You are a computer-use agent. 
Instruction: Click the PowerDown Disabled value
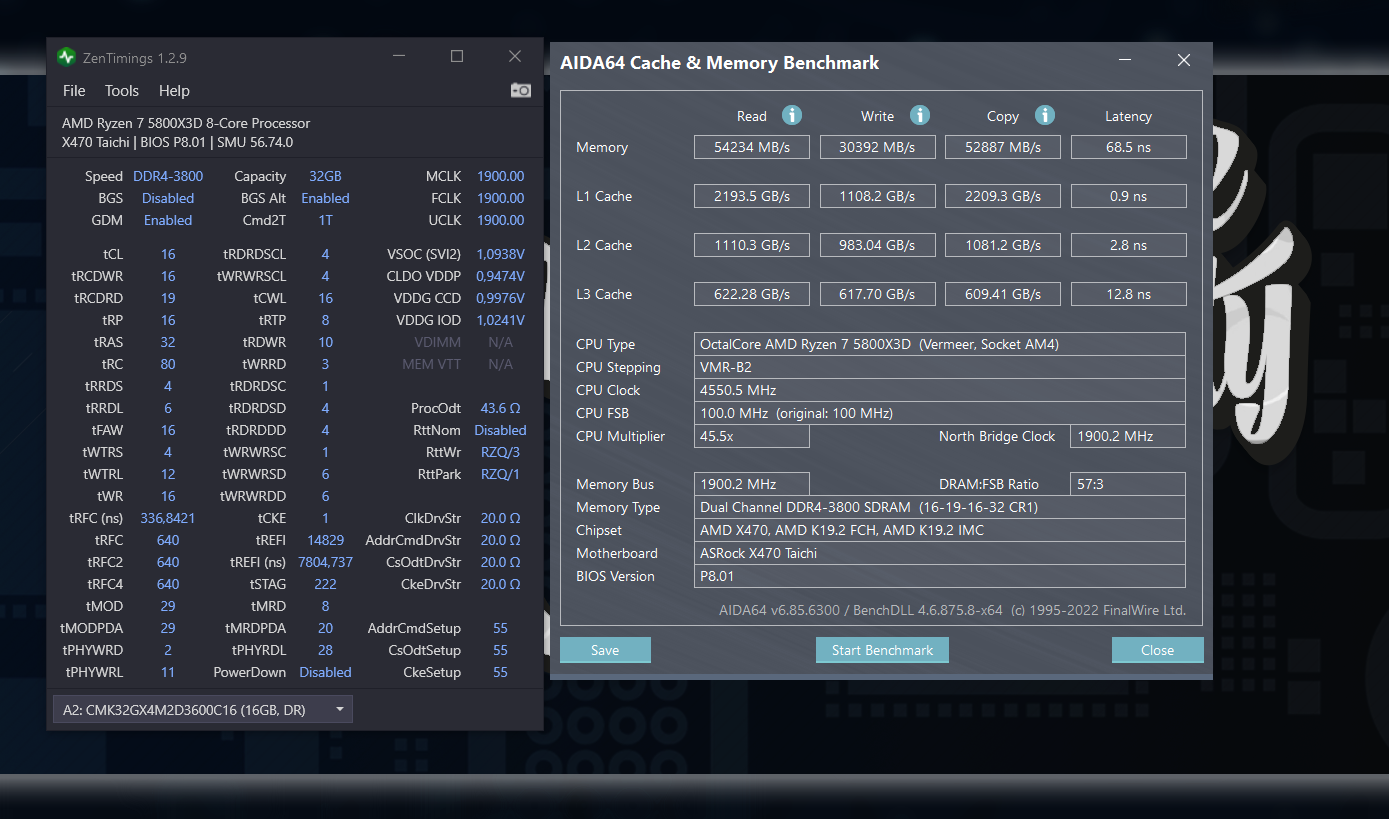325,672
